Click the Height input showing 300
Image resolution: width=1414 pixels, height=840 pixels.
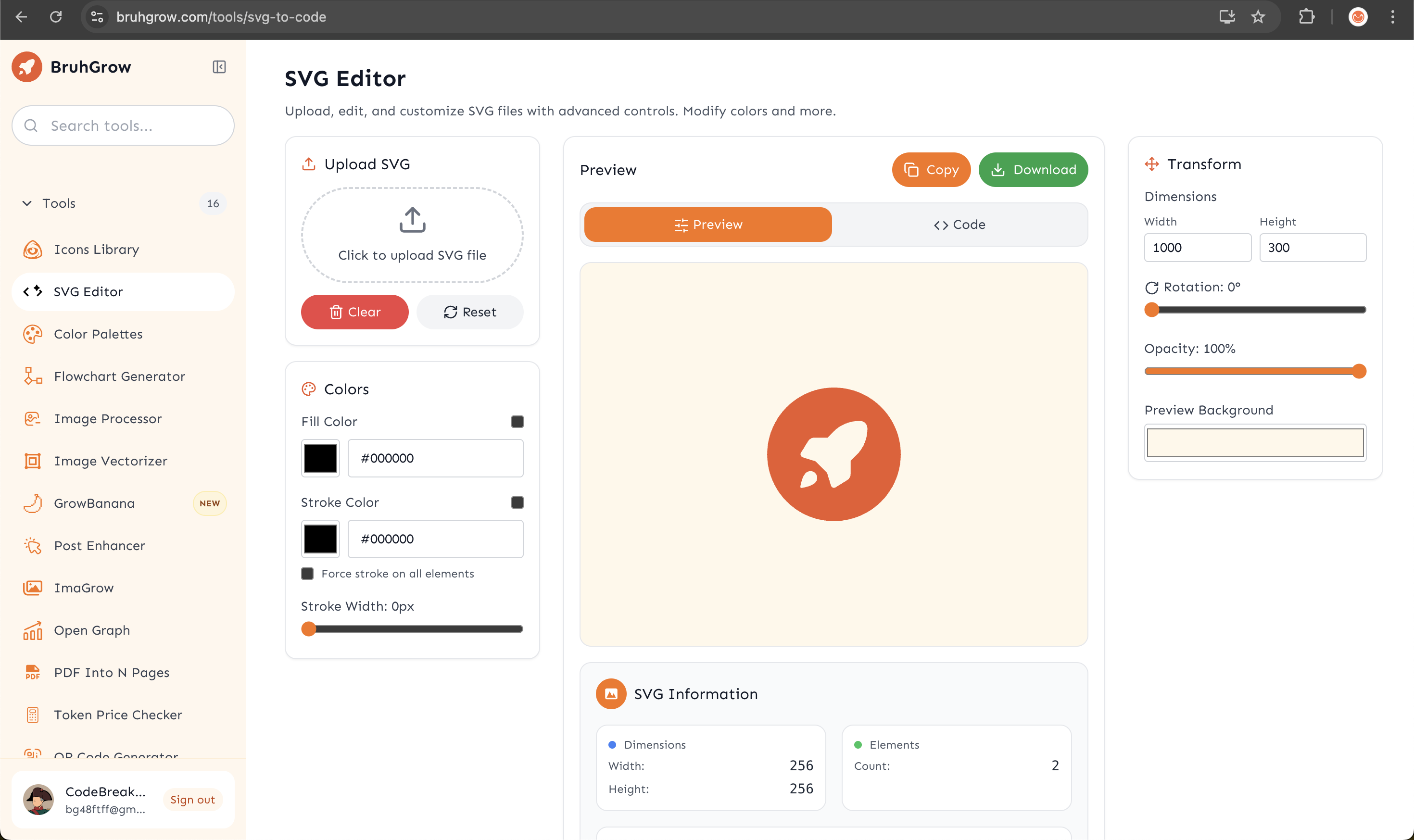point(1313,247)
